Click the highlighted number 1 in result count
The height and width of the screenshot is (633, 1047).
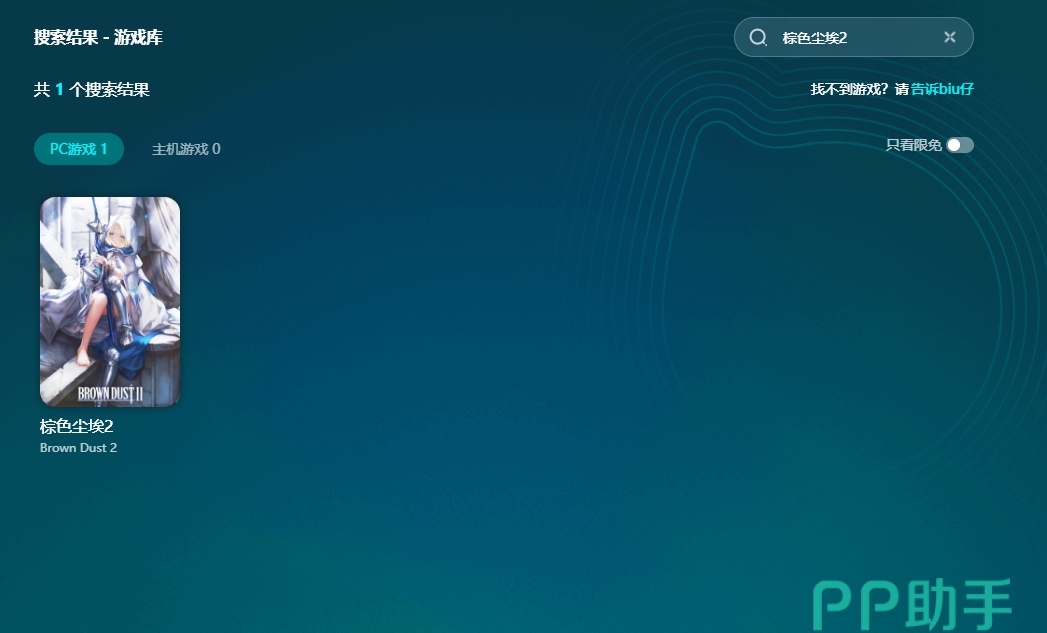pyautogui.click(x=59, y=90)
